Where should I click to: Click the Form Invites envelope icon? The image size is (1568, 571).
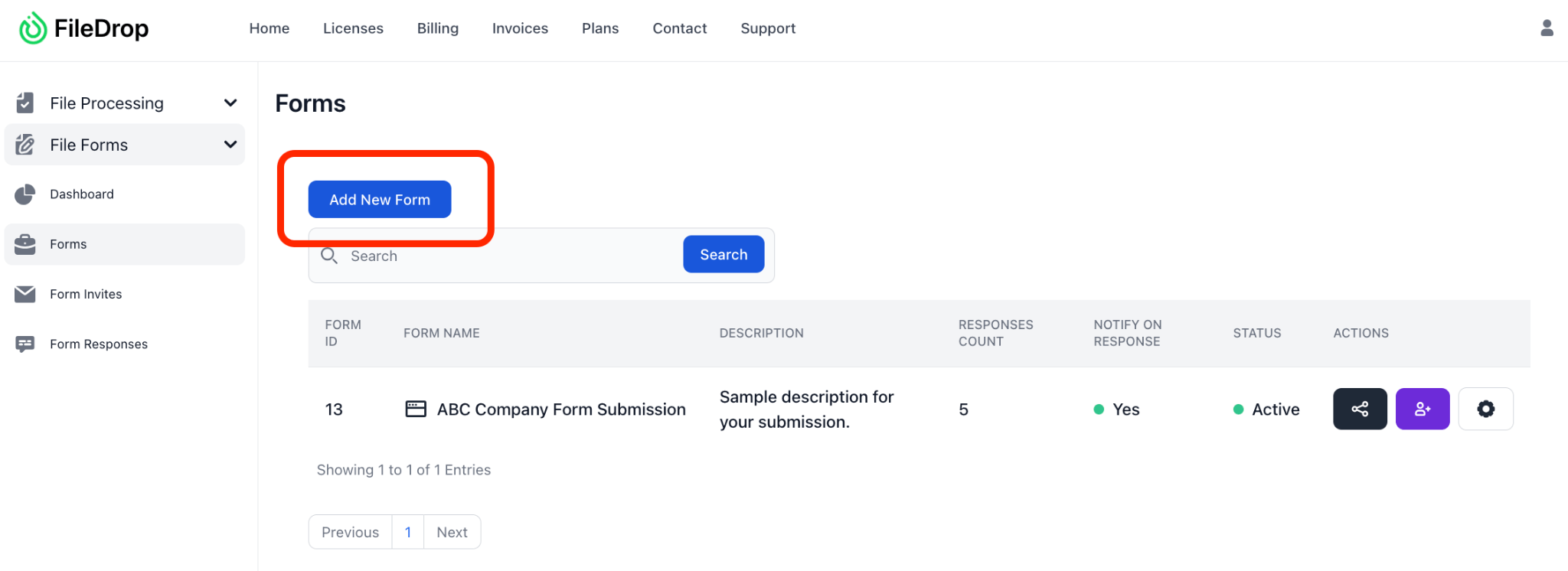coord(25,294)
